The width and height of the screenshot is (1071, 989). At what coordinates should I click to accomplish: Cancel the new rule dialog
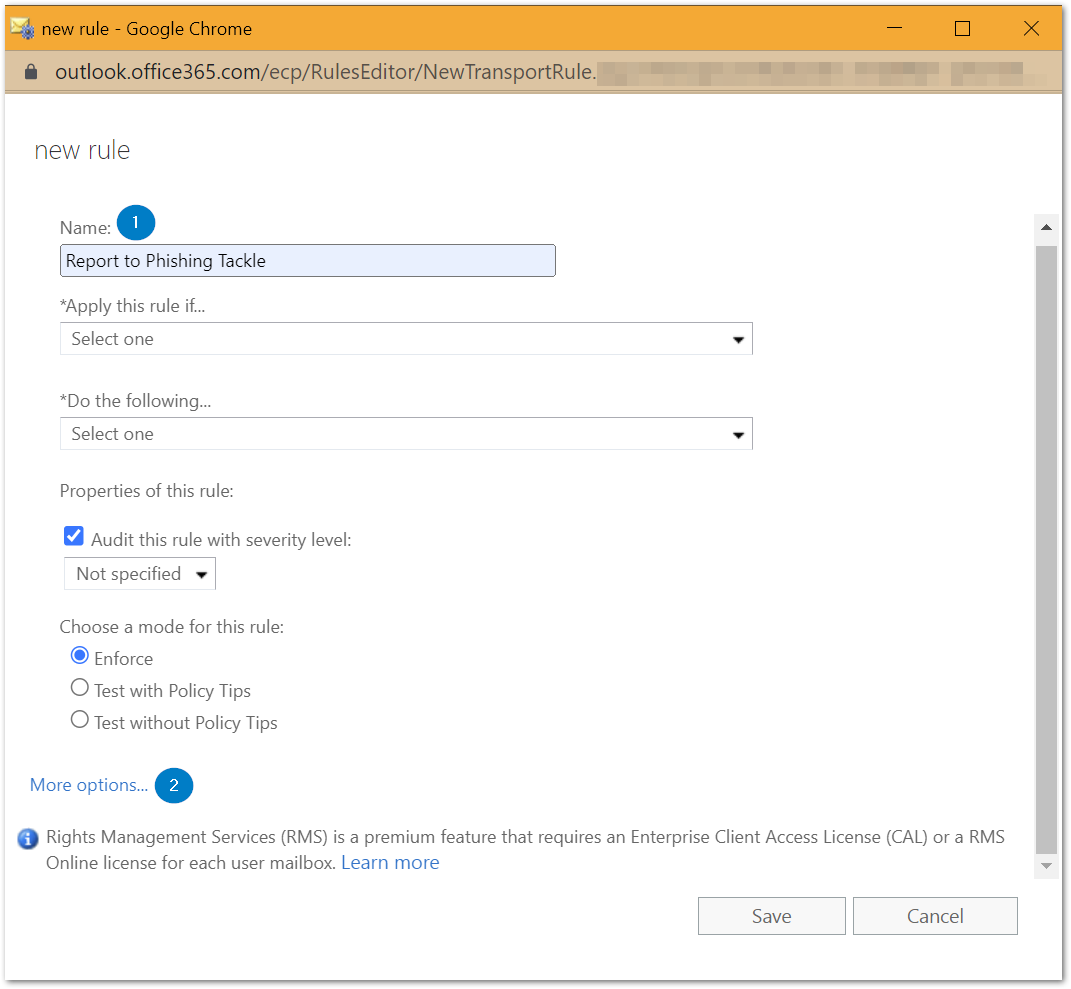coord(935,916)
